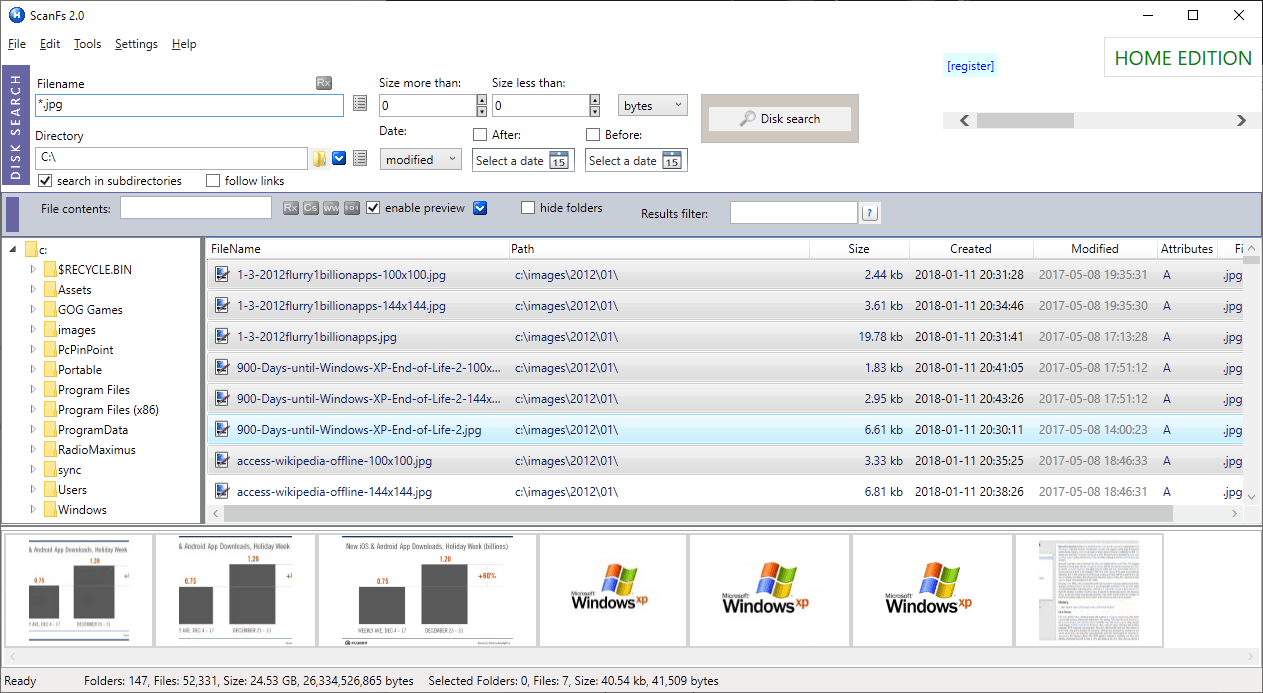The image size is (1263, 693).
Task: Open After date calendar icon
Action: point(559,161)
